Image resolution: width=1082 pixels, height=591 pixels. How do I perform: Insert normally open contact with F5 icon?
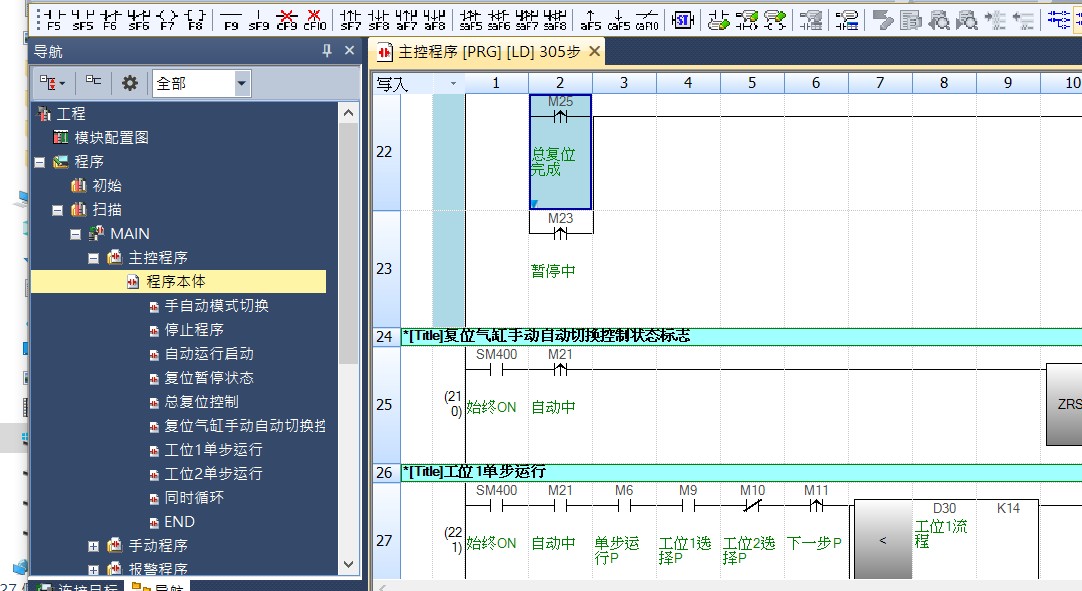tap(53, 20)
